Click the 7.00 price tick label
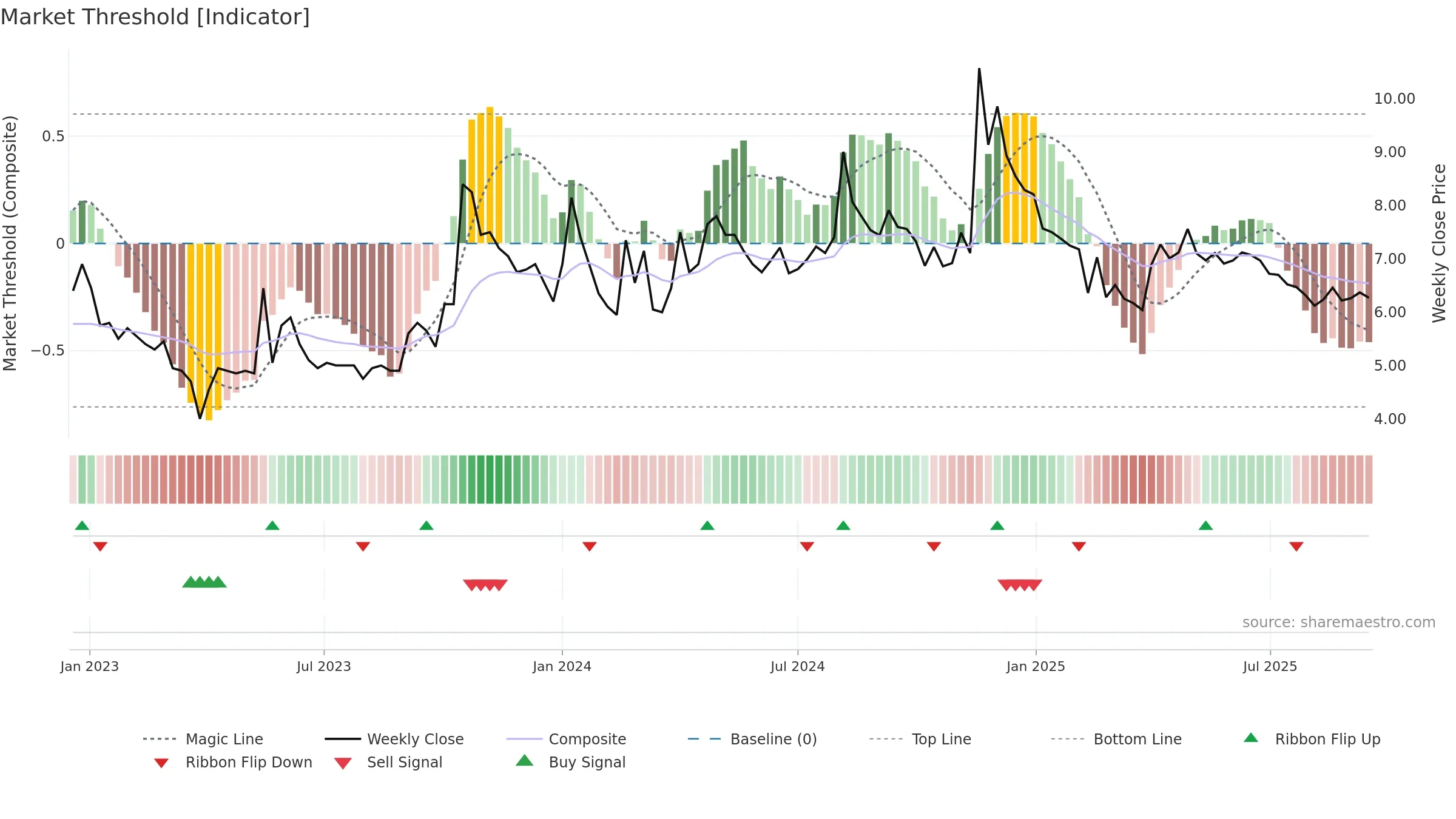The height and width of the screenshot is (819, 1456). point(1390,259)
